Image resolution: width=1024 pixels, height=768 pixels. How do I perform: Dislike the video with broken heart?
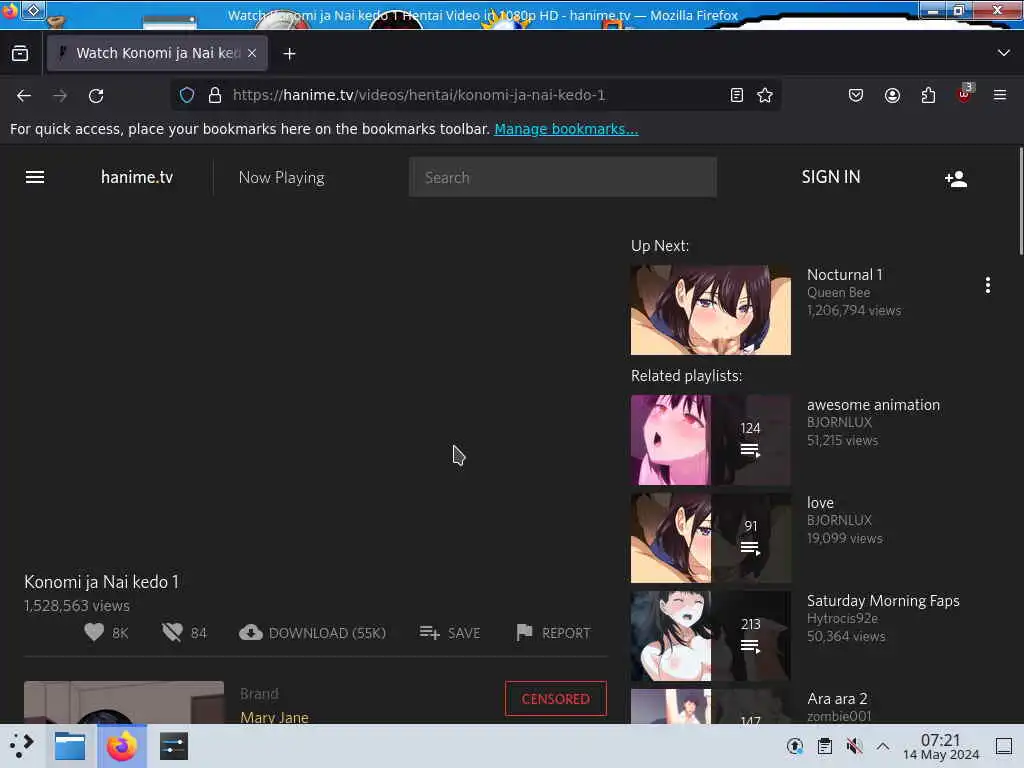point(172,632)
